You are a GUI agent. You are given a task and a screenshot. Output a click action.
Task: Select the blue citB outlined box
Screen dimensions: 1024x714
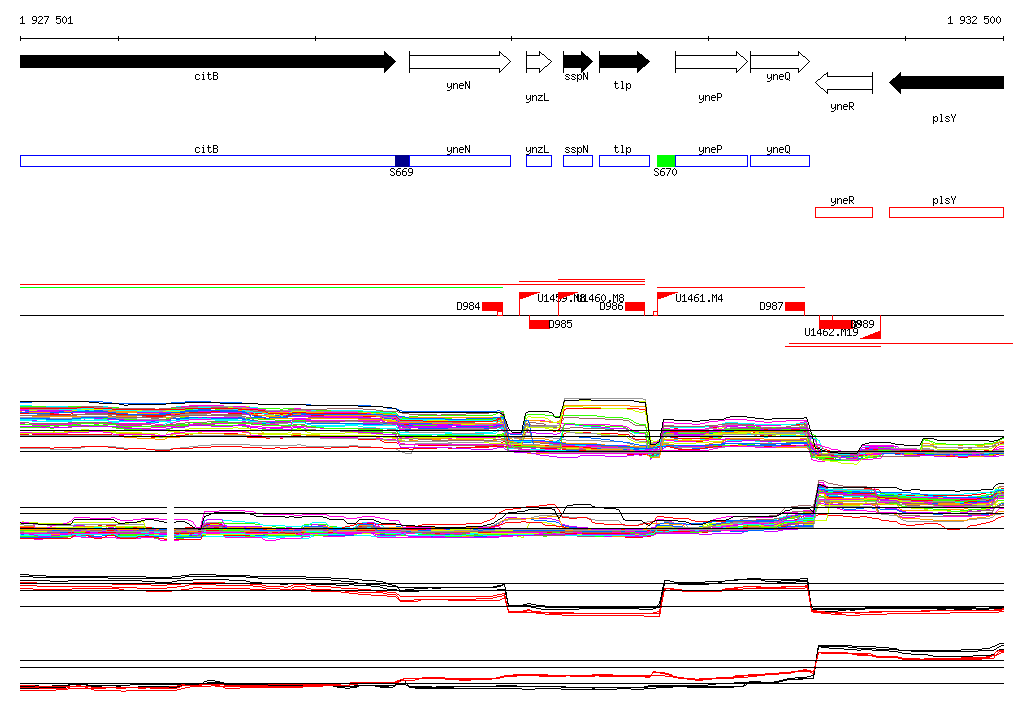coord(208,161)
